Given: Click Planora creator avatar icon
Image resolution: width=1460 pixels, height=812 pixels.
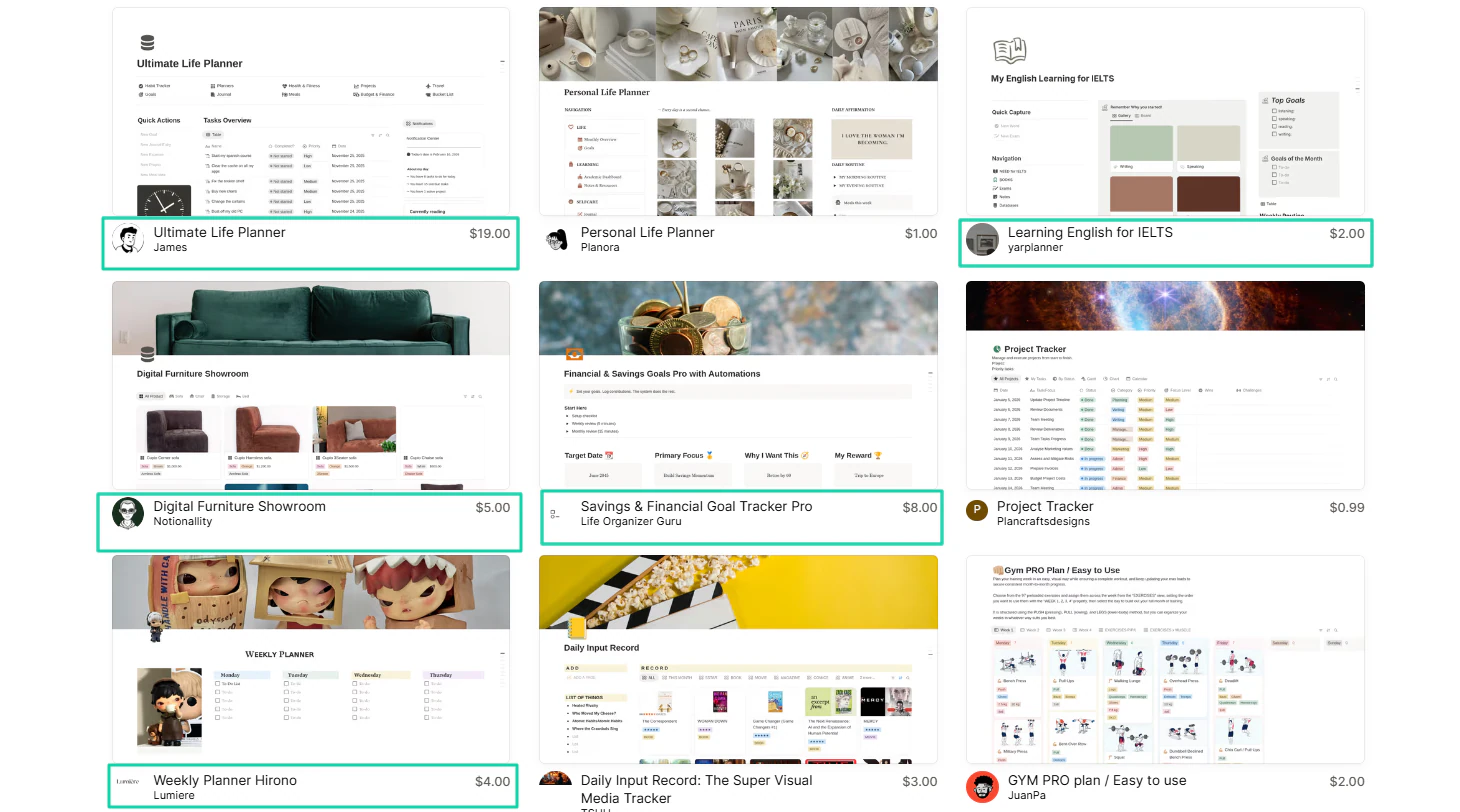Looking at the screenshot, I should [555, 240].
